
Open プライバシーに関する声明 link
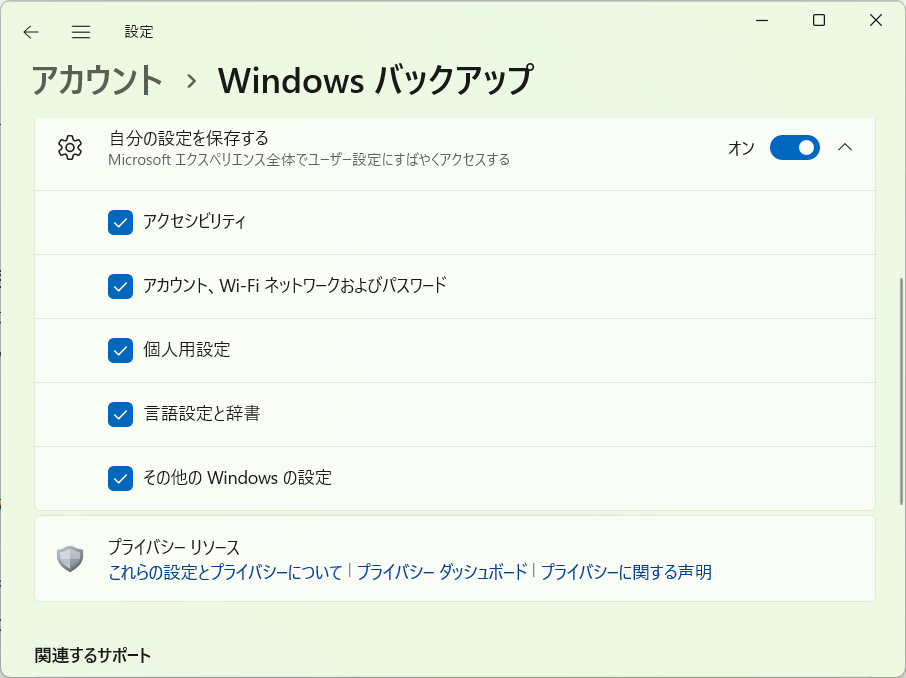pyautogui.click(x=626, y=572)
